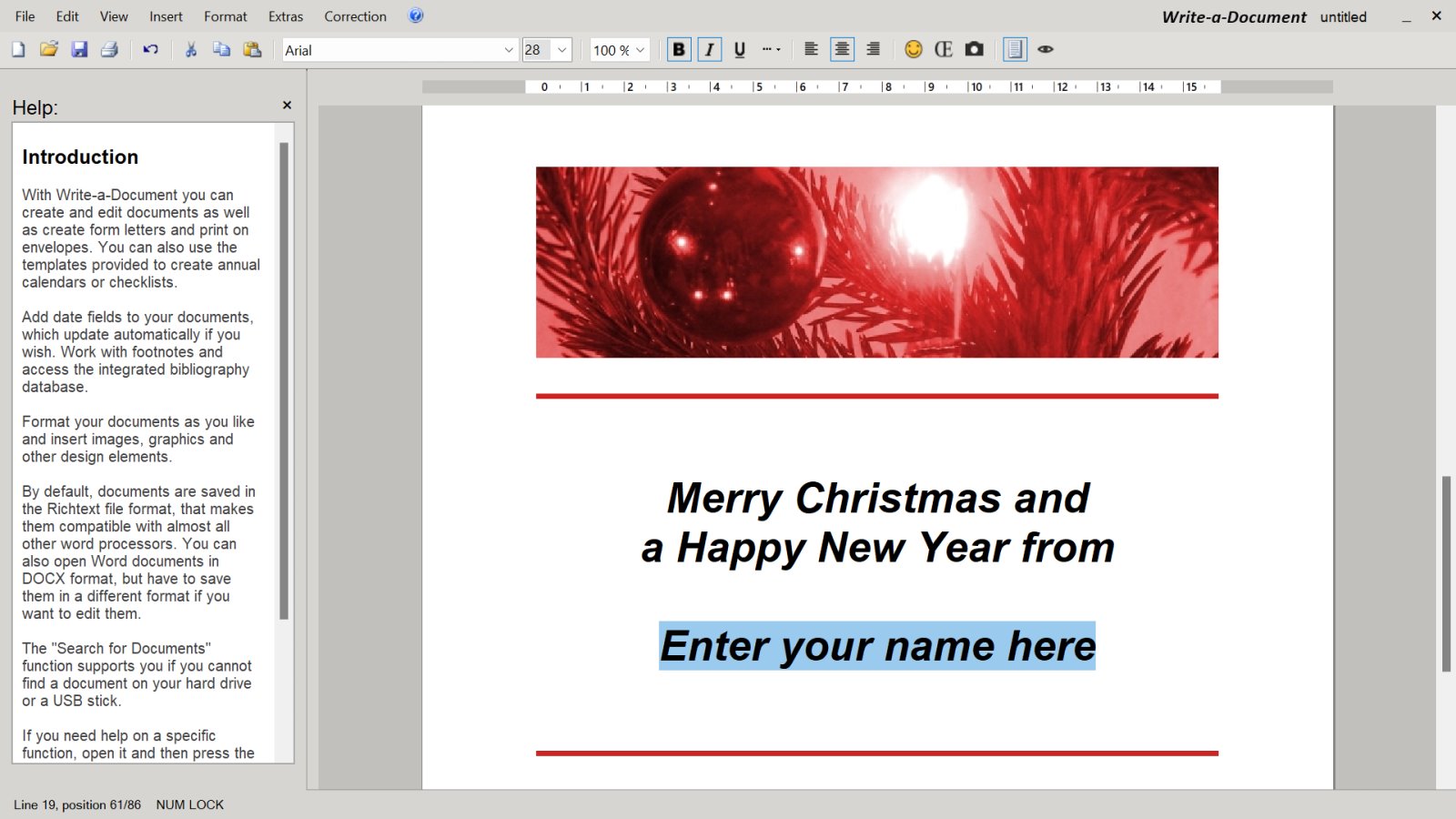Cut selection with the scissors icon
Image resolution: width=1456 pixels, height=819 pixels.
click(x=191, y=50)
